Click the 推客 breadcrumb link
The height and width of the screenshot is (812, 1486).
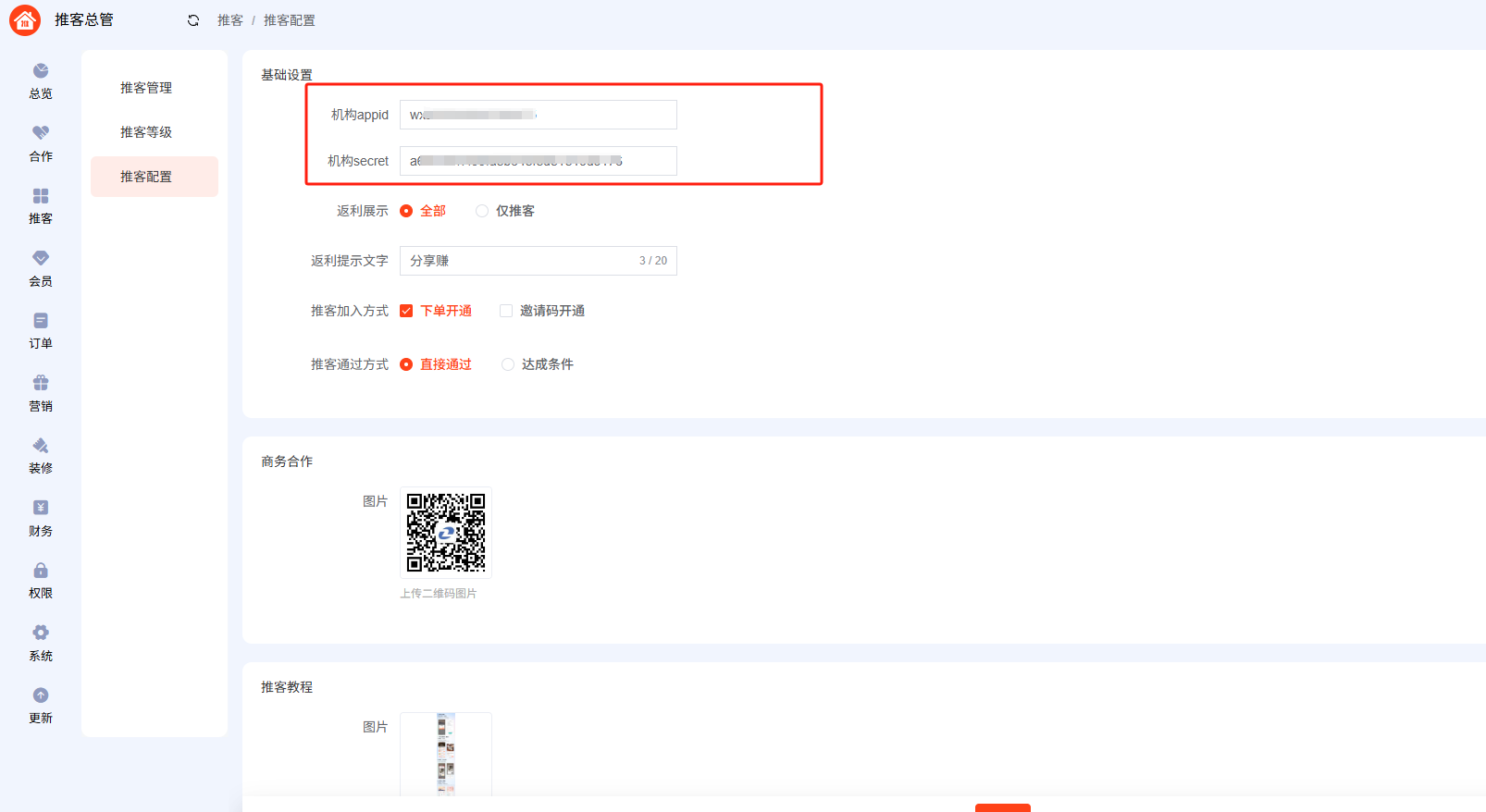(x=230, y=20)
